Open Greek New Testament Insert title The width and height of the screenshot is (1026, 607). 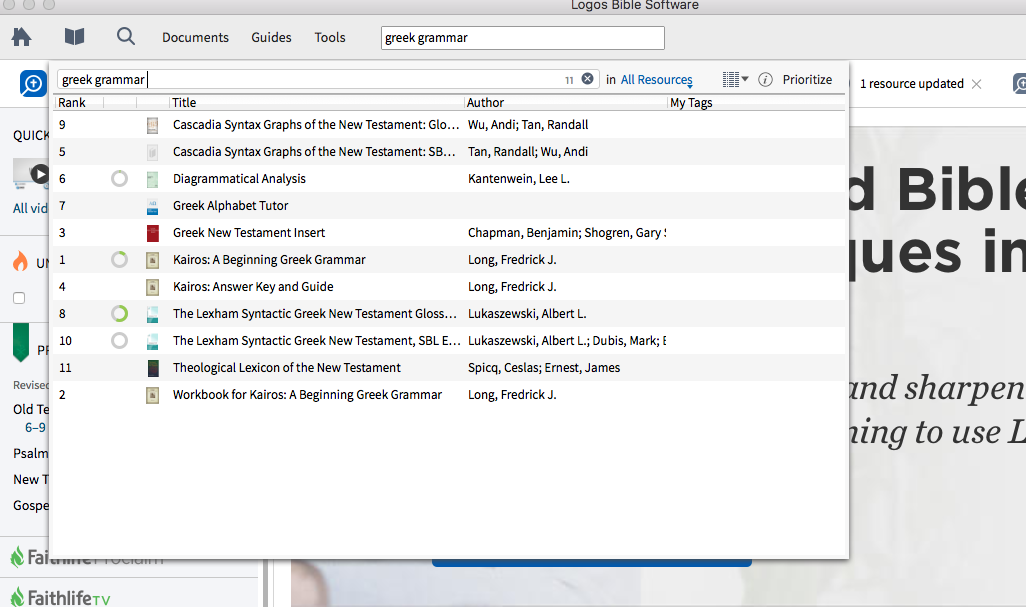coord(249,232)
